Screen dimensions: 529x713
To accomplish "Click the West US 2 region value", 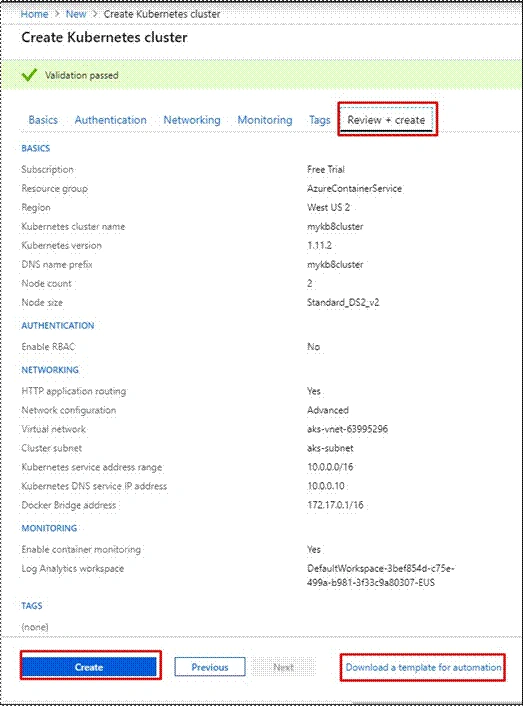I will [x=328, y=208].
